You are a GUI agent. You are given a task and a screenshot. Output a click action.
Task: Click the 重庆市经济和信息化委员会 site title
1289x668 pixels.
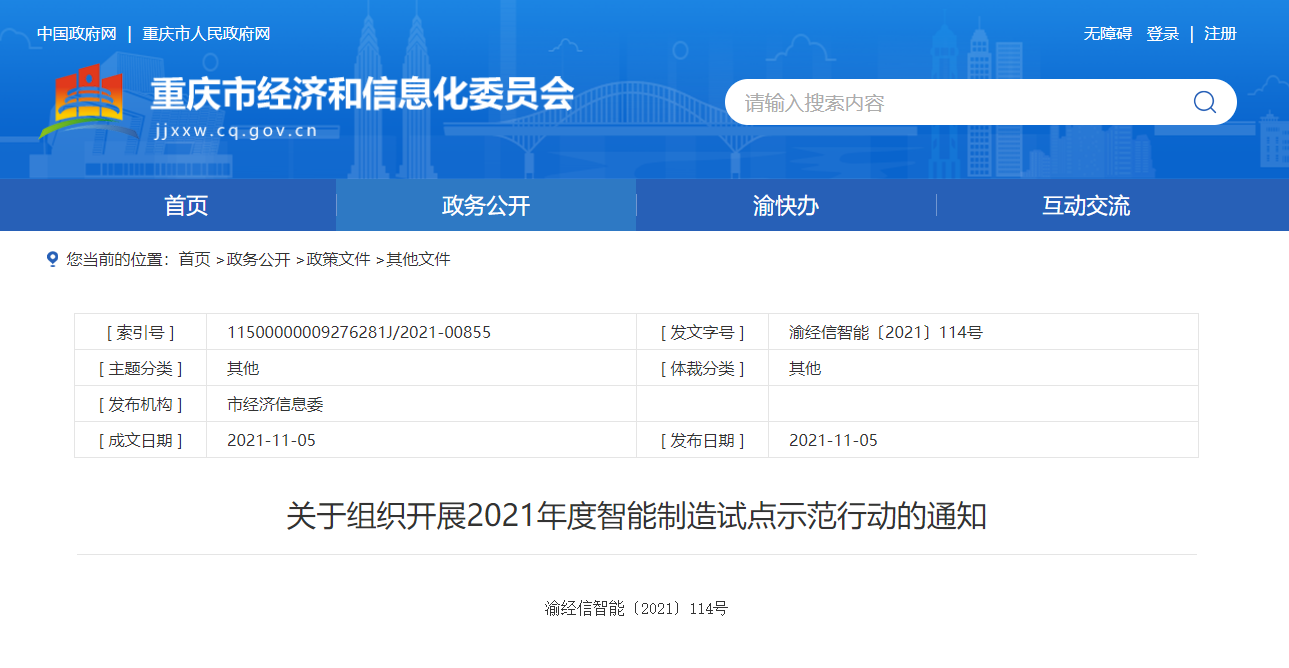click(362, 95)
